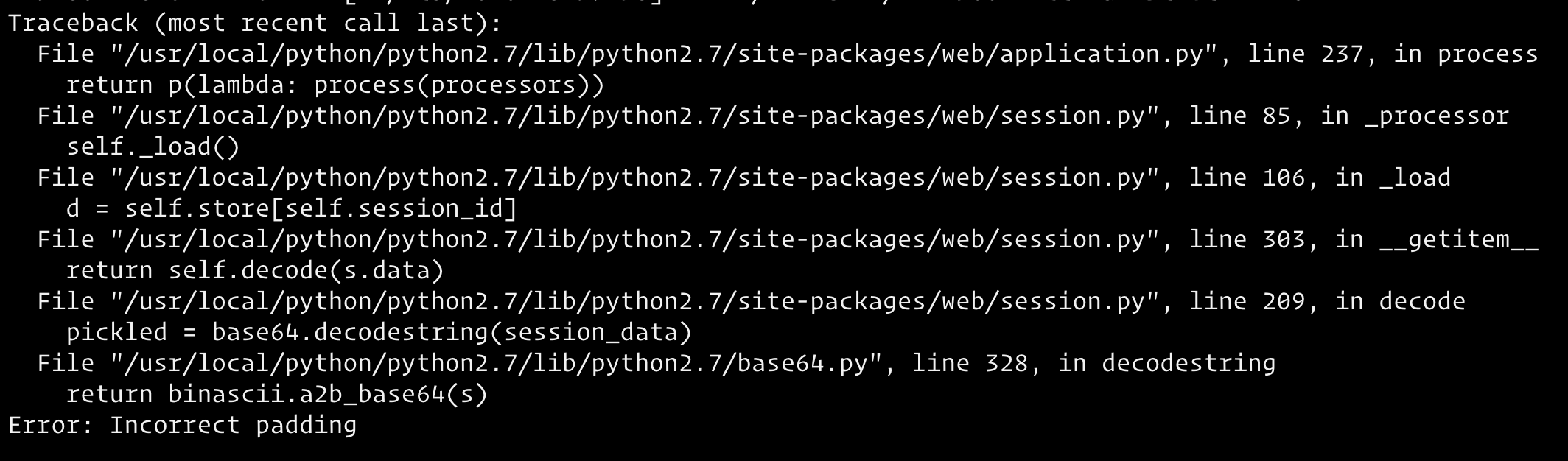This screenshot has width=1568, height=461.
Task: Click the '__getitem__' function name
Action: click(x=1458, y=240)
